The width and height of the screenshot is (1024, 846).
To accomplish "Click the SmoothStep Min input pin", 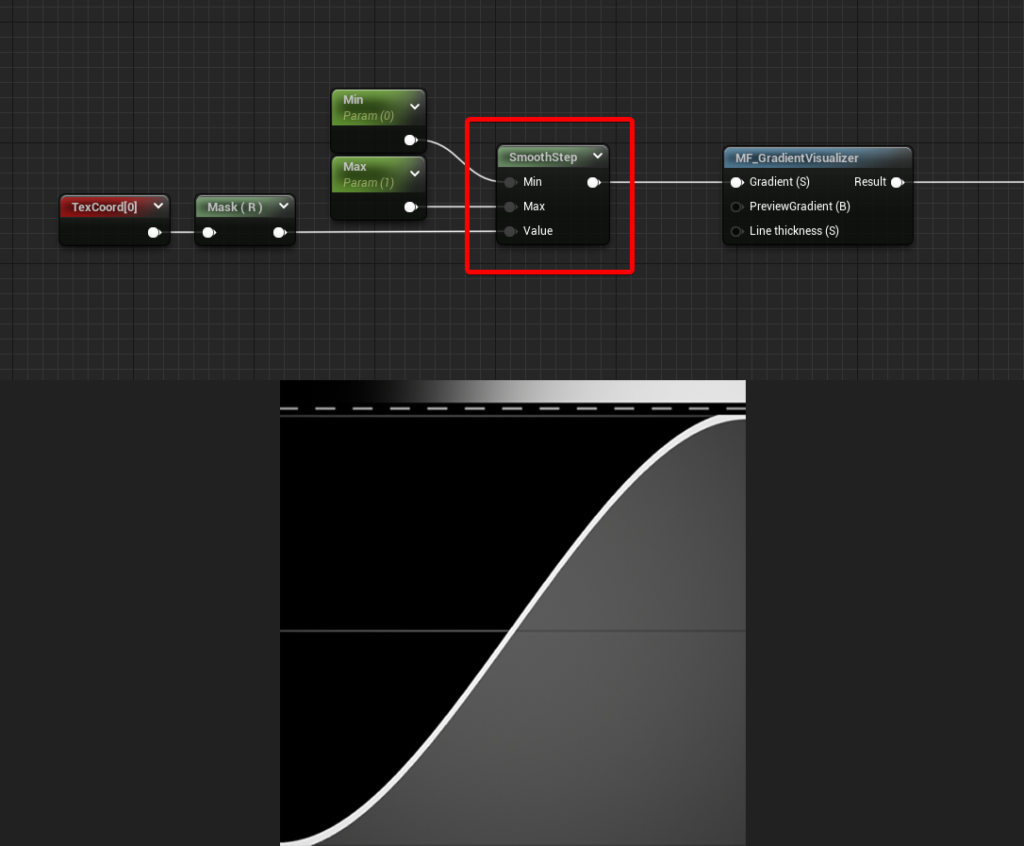I will [x=510, y=182].
